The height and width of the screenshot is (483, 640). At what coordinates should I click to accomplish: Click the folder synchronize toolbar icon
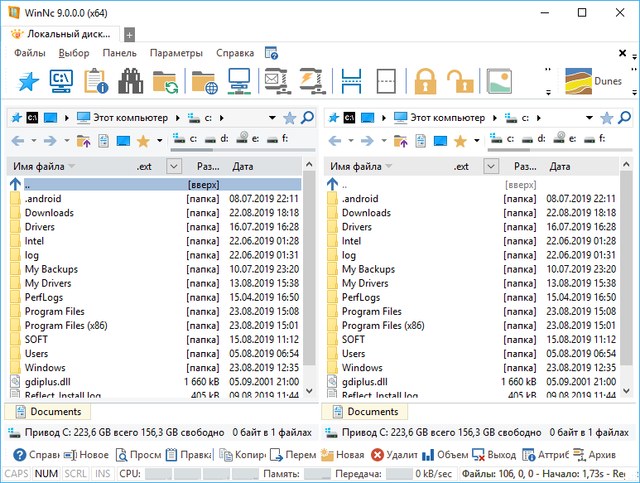coord(165,80)
